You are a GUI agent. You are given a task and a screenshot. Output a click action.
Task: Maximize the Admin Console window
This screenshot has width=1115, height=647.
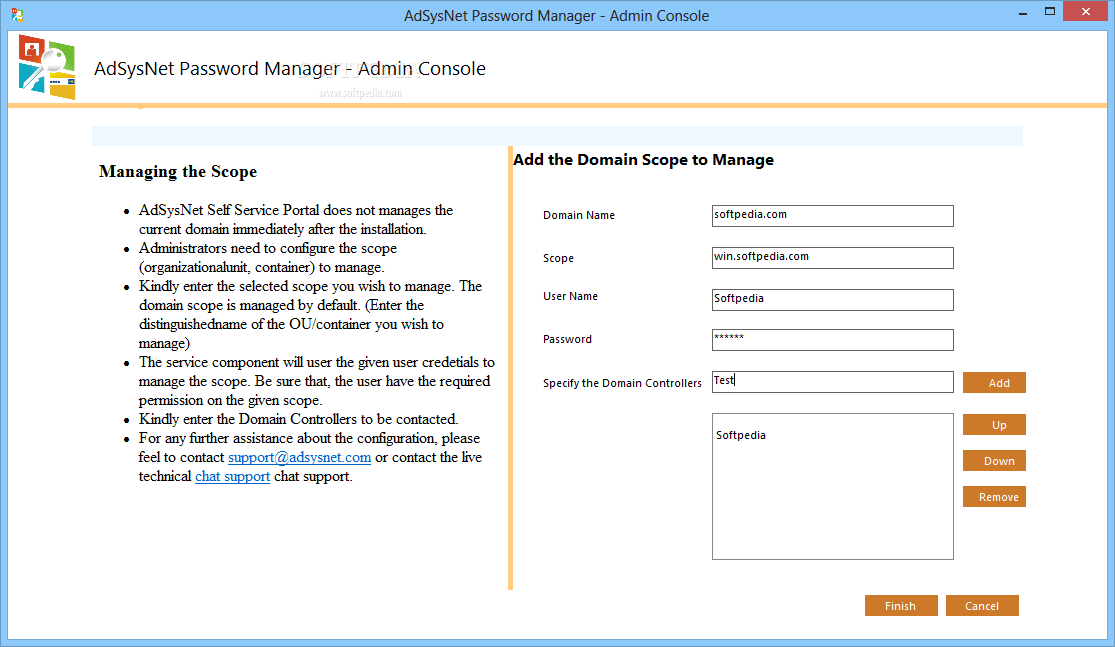(x=1050, y=12)
